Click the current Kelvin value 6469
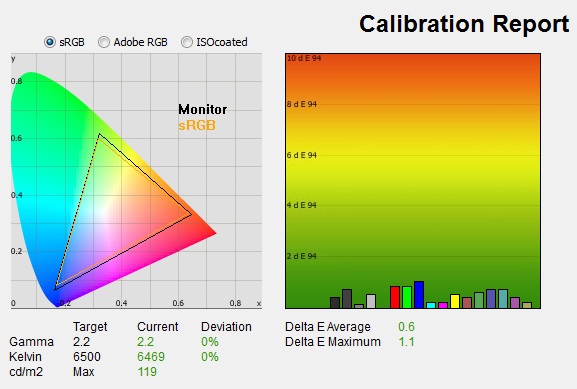Screen dimensions: 577x389 point(151,357)
